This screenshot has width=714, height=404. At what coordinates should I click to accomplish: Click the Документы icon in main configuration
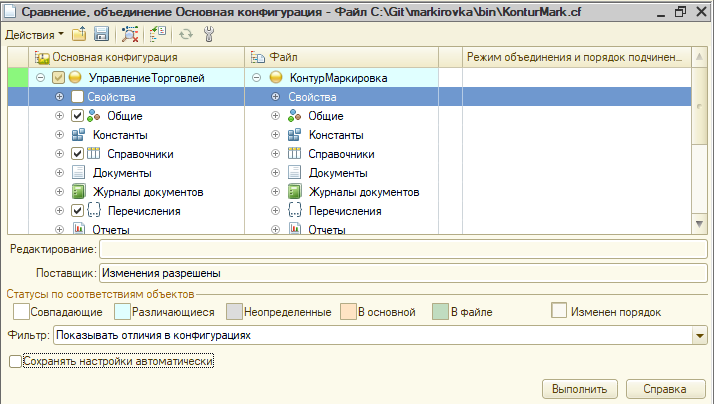point(78,173)
